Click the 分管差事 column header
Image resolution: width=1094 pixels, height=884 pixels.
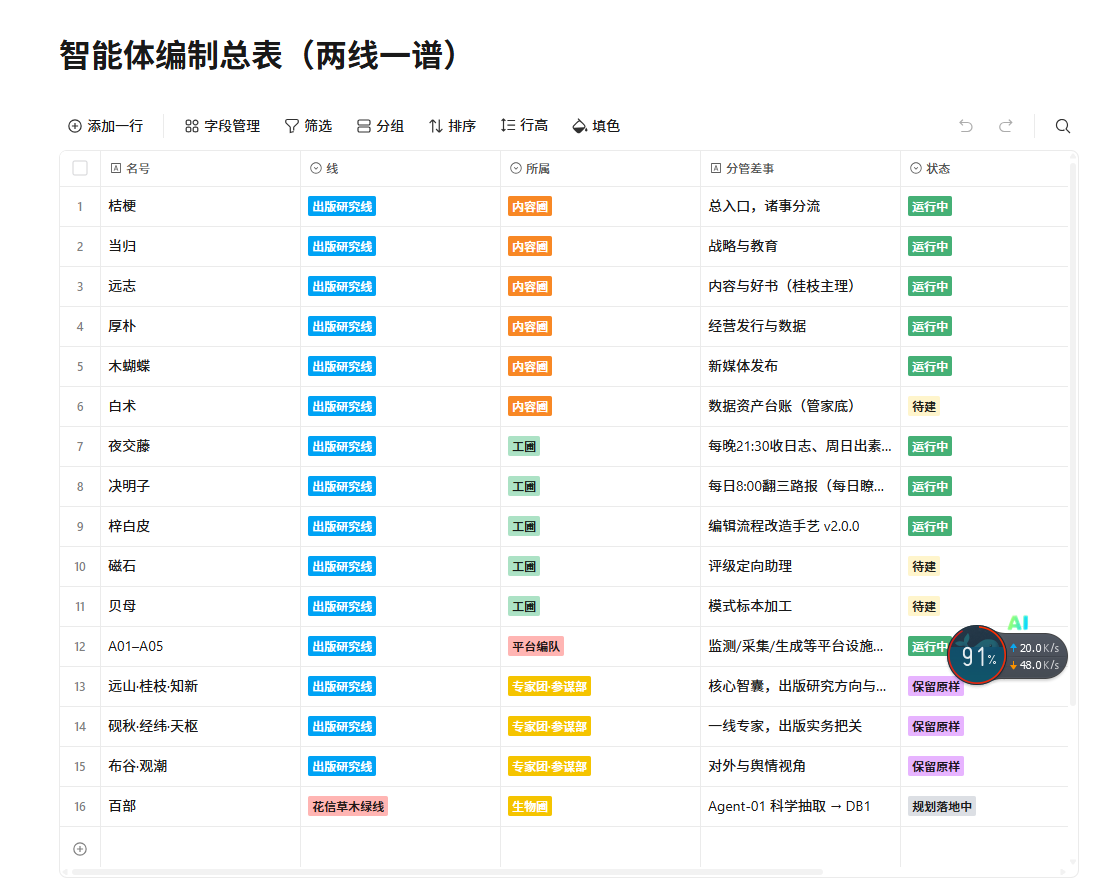point(800,168)
